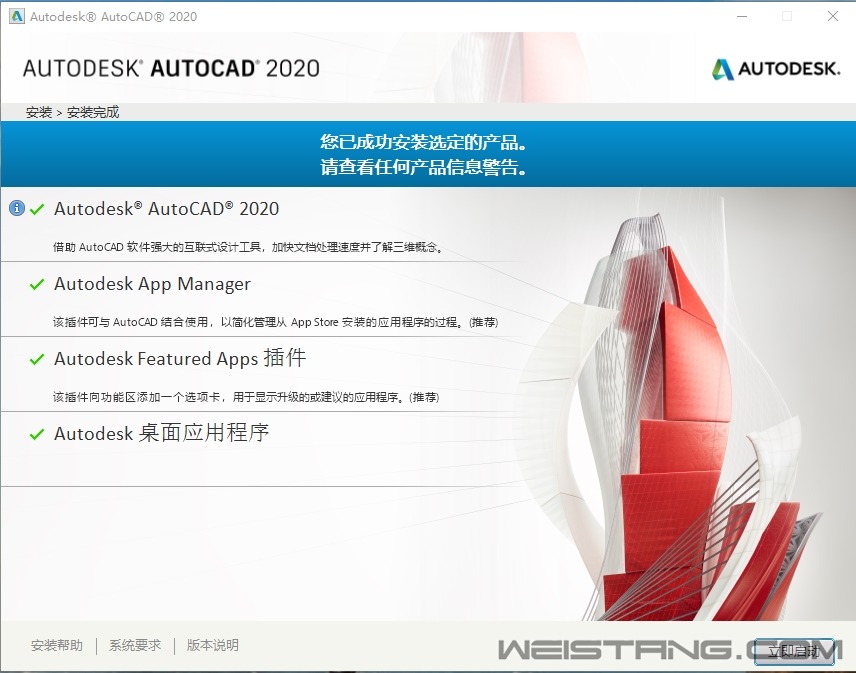
Task: Select the Autodesk 桌面应用程序 title
Action: point(162,433)
